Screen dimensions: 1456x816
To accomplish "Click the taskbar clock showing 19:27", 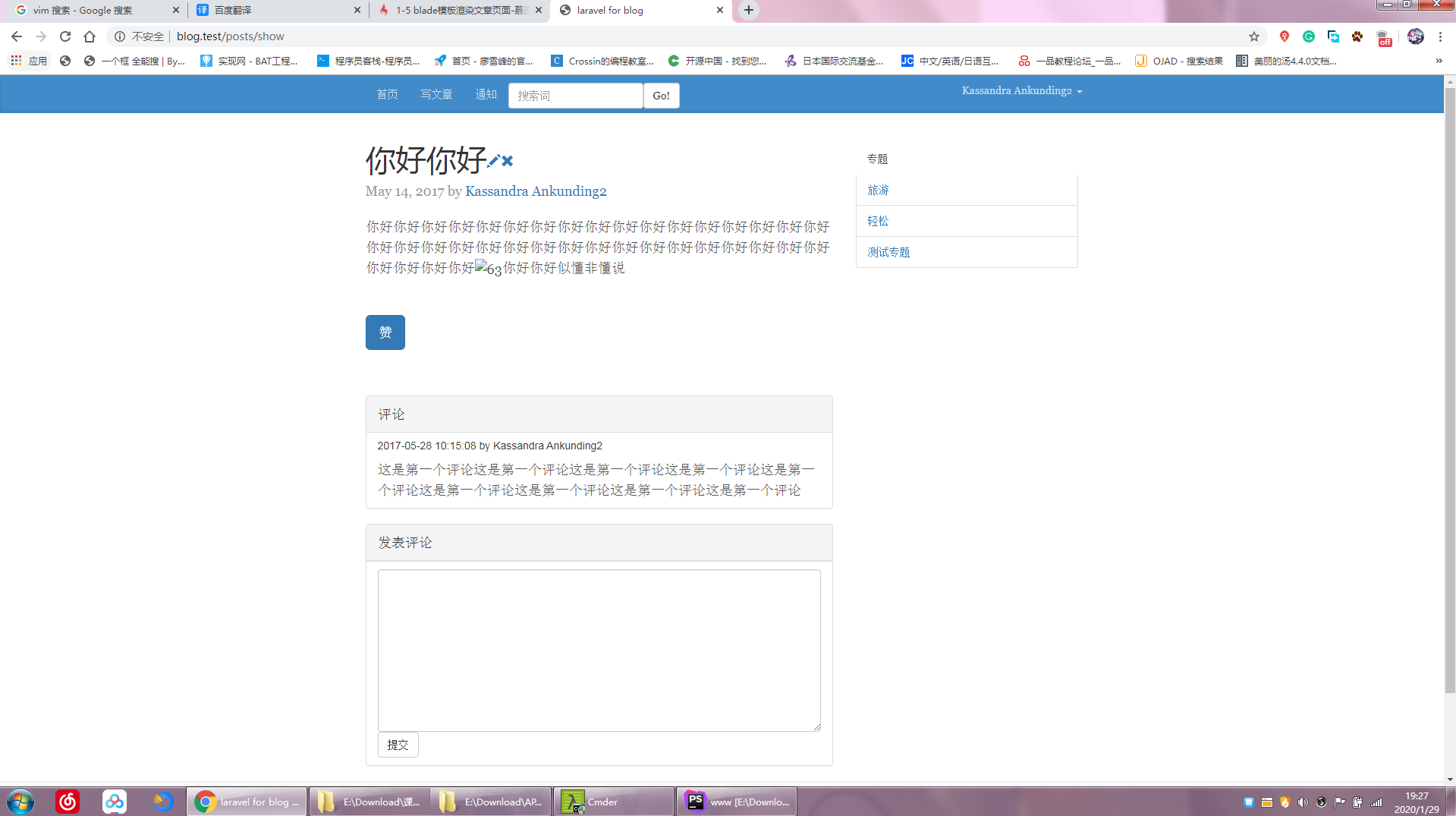I will [1417, 802].
